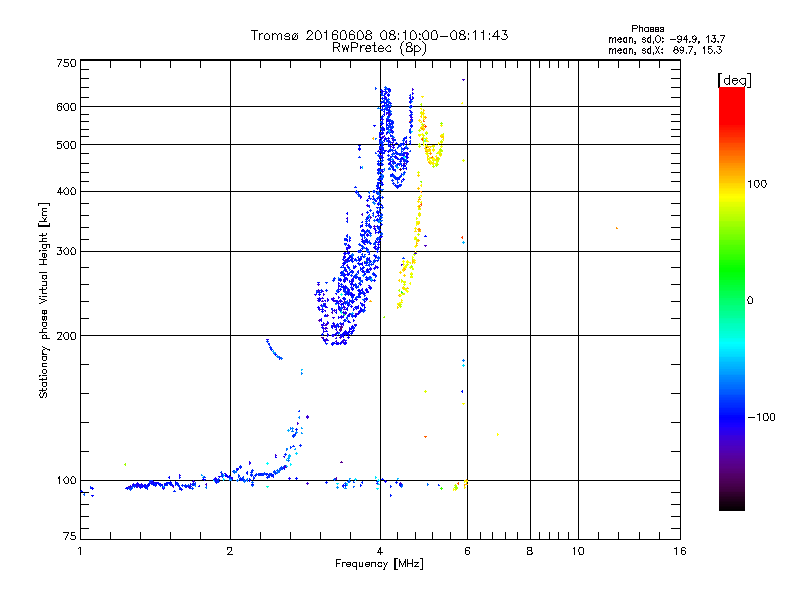Click the y-axis tick label '600'
The height and width of the screenshot is (600, 800).
point(66,107)
